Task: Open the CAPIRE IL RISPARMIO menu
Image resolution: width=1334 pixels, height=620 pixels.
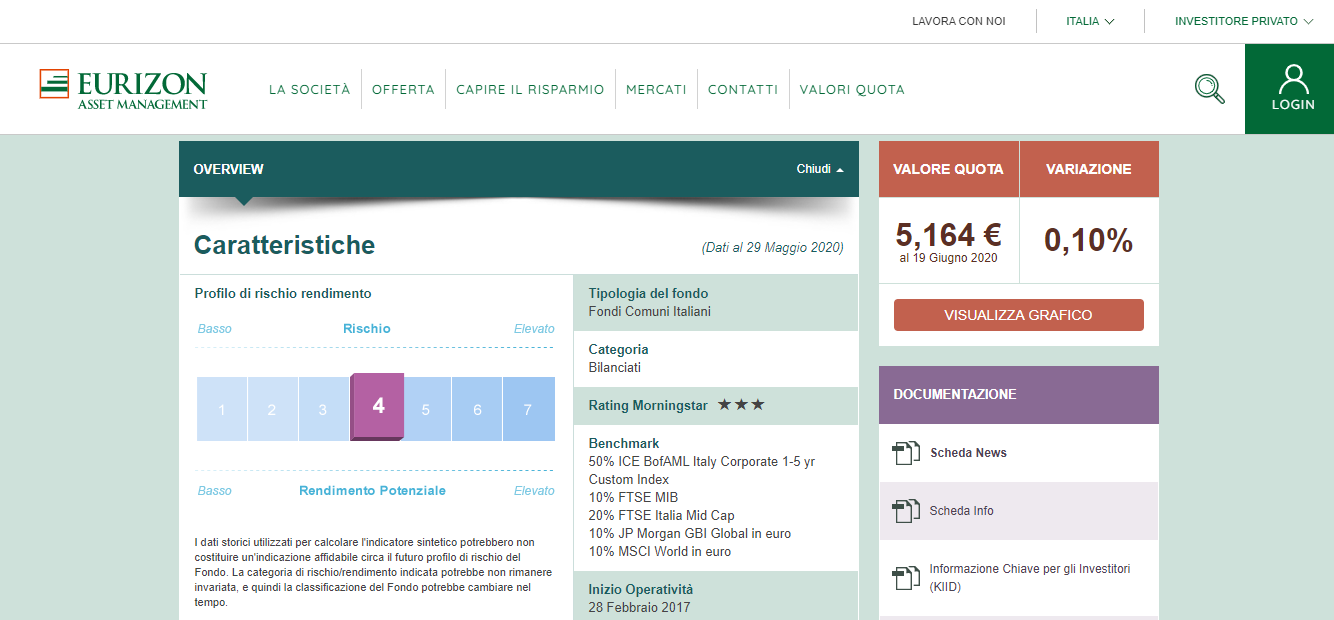Action: click(x=530, y=89)
